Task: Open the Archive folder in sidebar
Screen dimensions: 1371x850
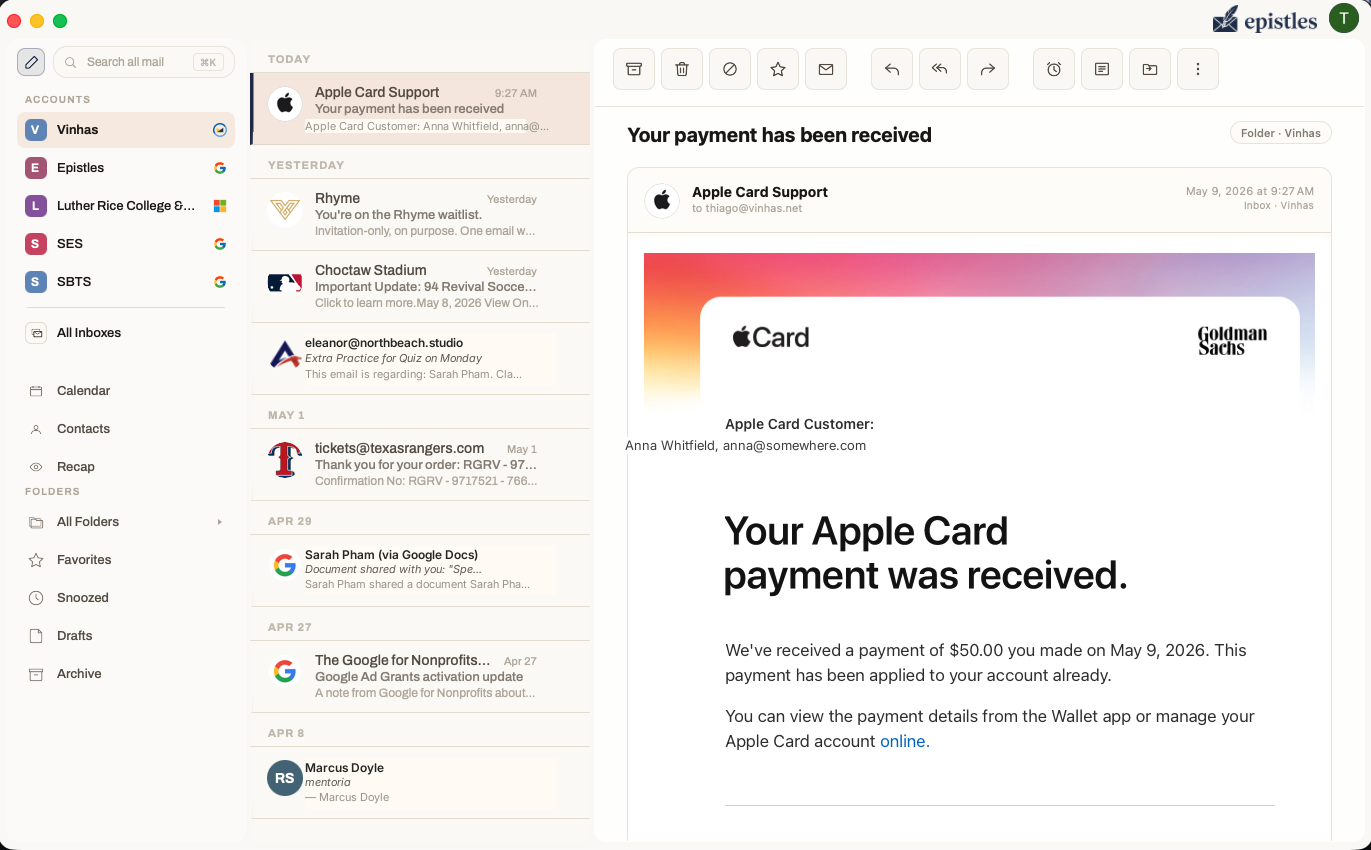Action: tap(126, 674)
